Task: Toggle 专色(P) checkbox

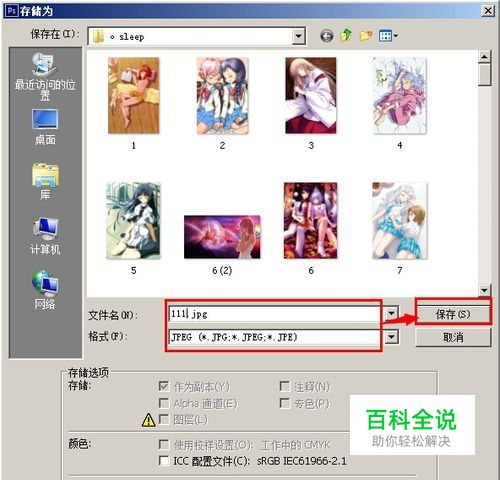Action: pyautogui.click(x=284, y=403)
